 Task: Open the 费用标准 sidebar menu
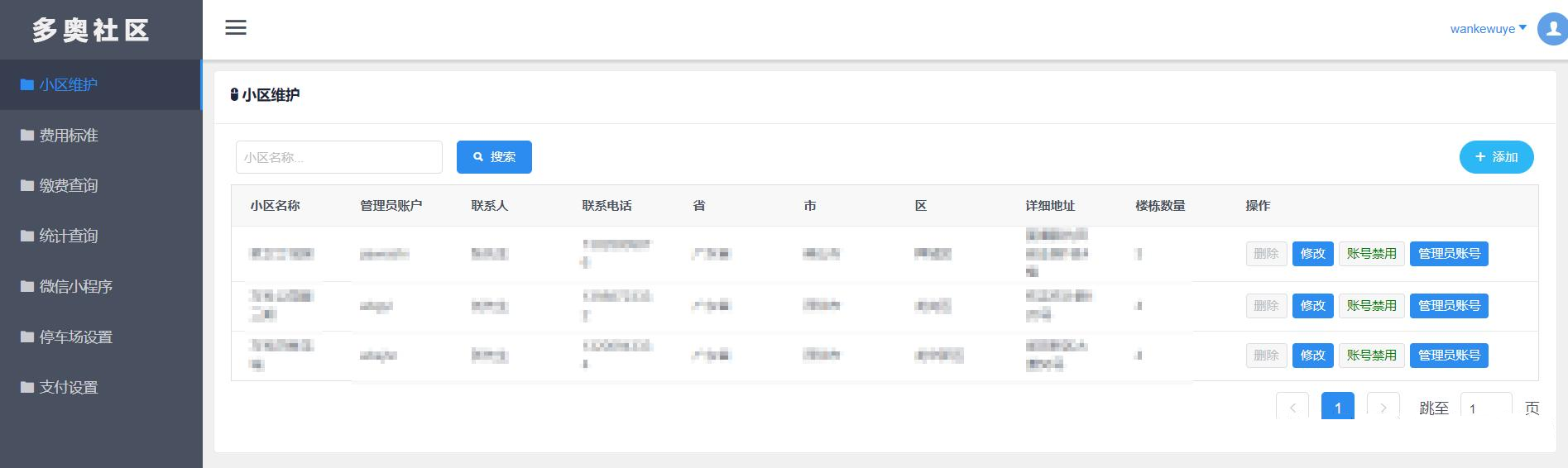coord(69,135)
